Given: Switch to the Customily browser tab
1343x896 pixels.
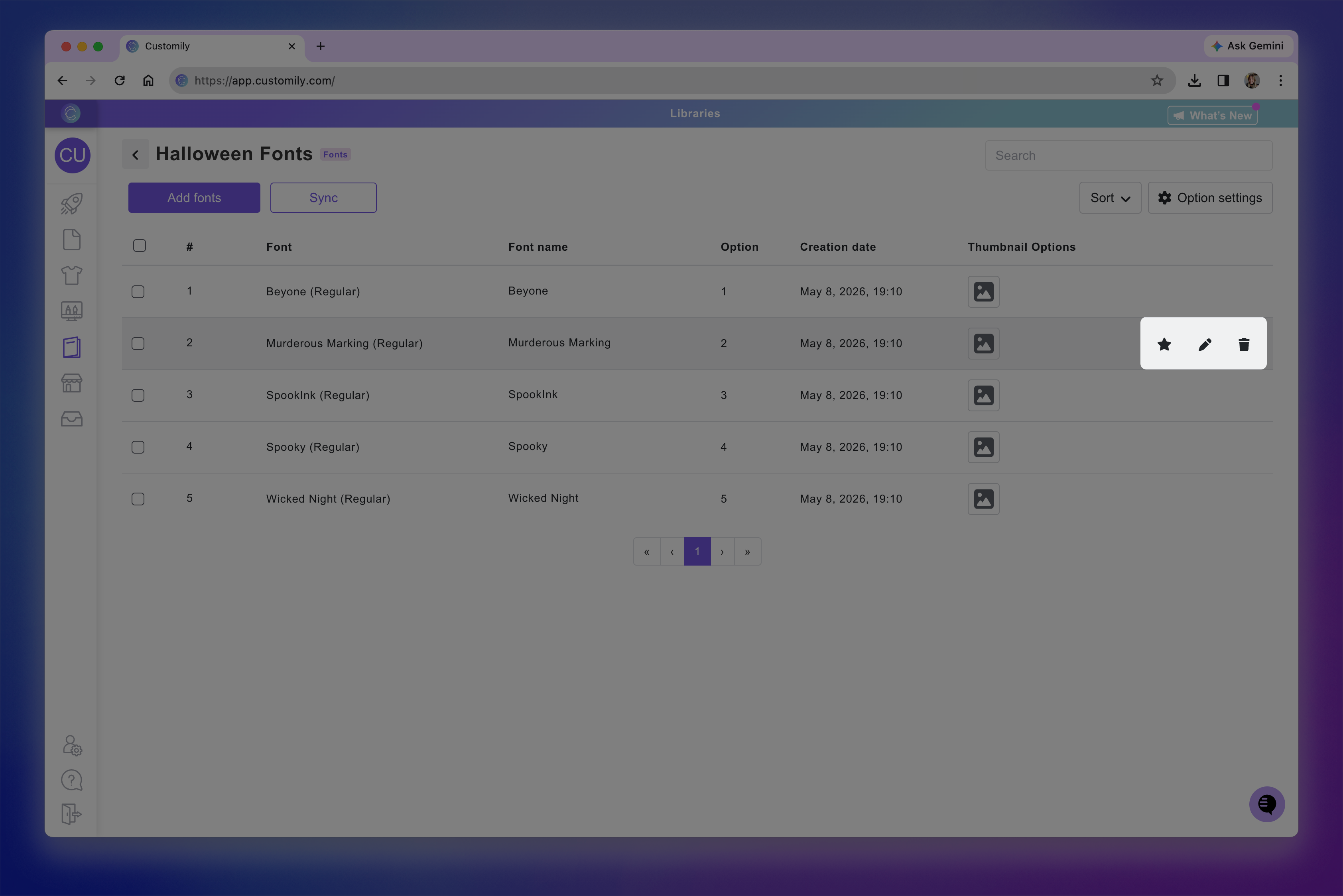Looking at the screenshot, I should [212, 46].
